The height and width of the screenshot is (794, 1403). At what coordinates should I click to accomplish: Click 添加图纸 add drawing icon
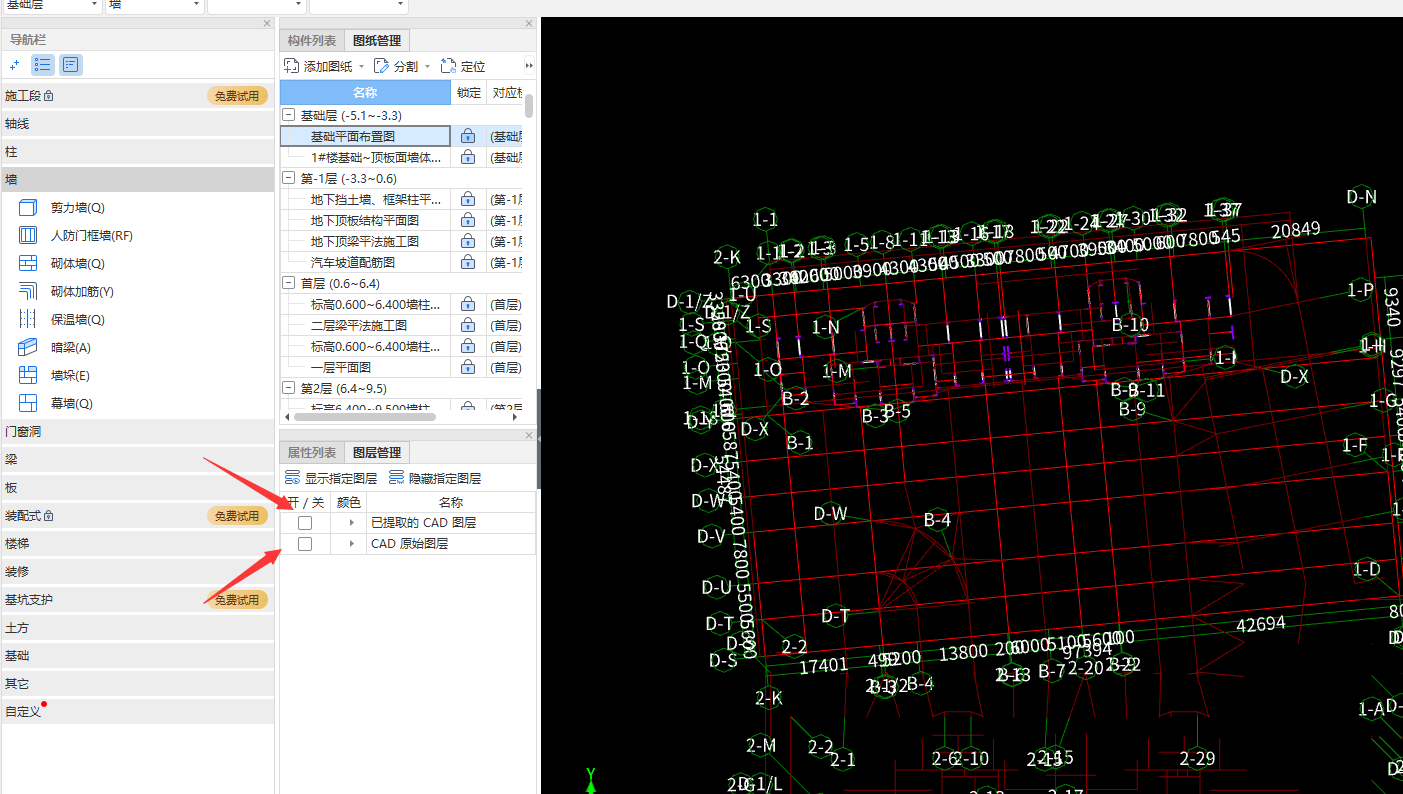pos(291,66)
